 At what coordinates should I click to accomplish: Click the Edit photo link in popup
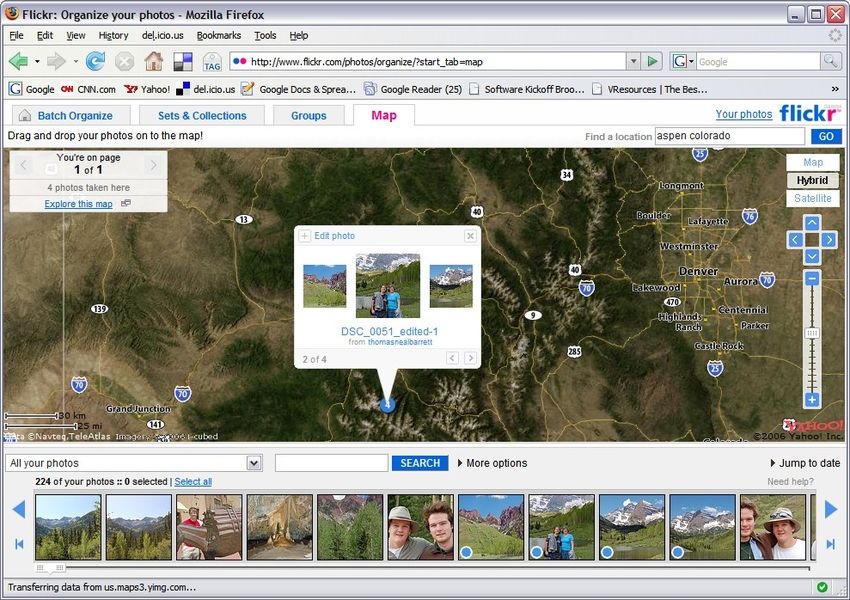(x=334, y=236)
